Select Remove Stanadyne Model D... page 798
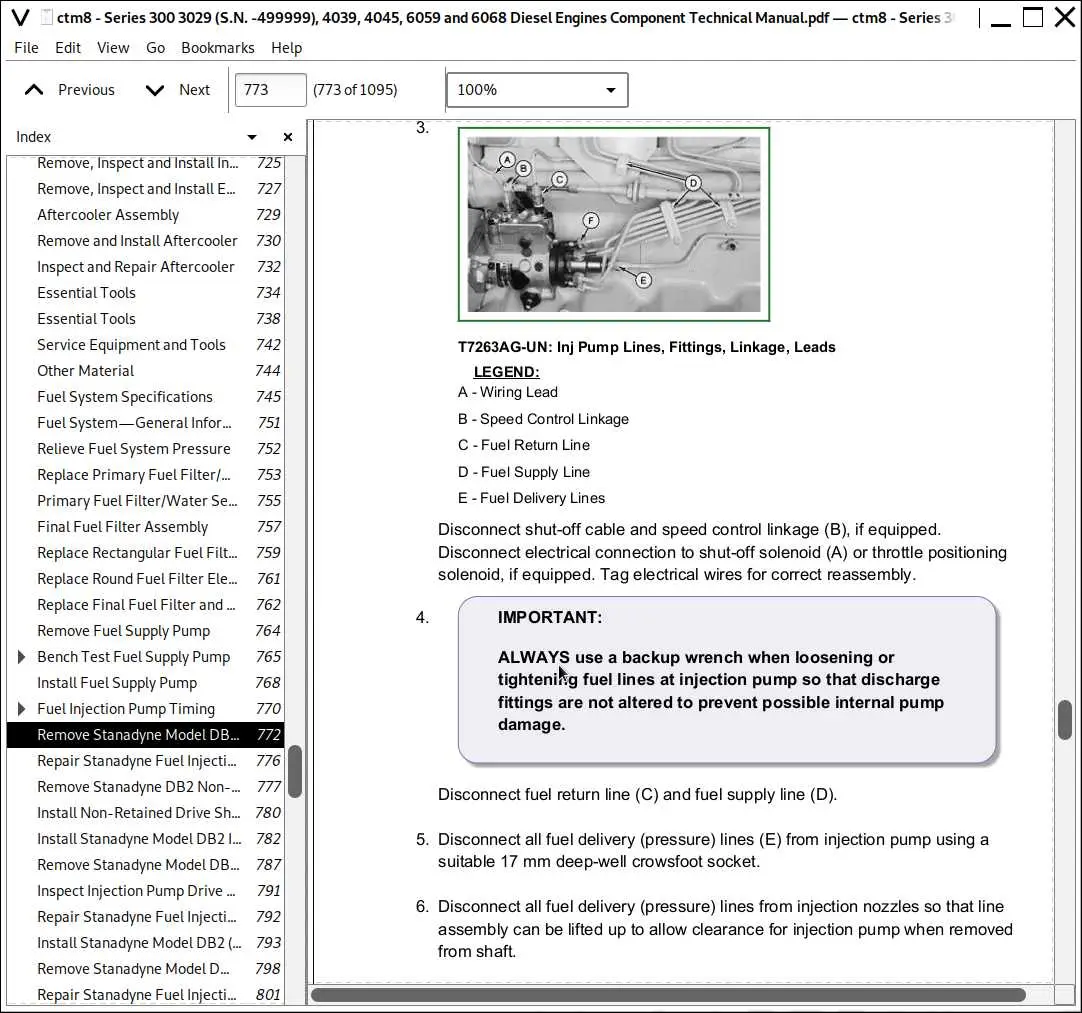The image size is (1082, 1013). tap(145, 969)
